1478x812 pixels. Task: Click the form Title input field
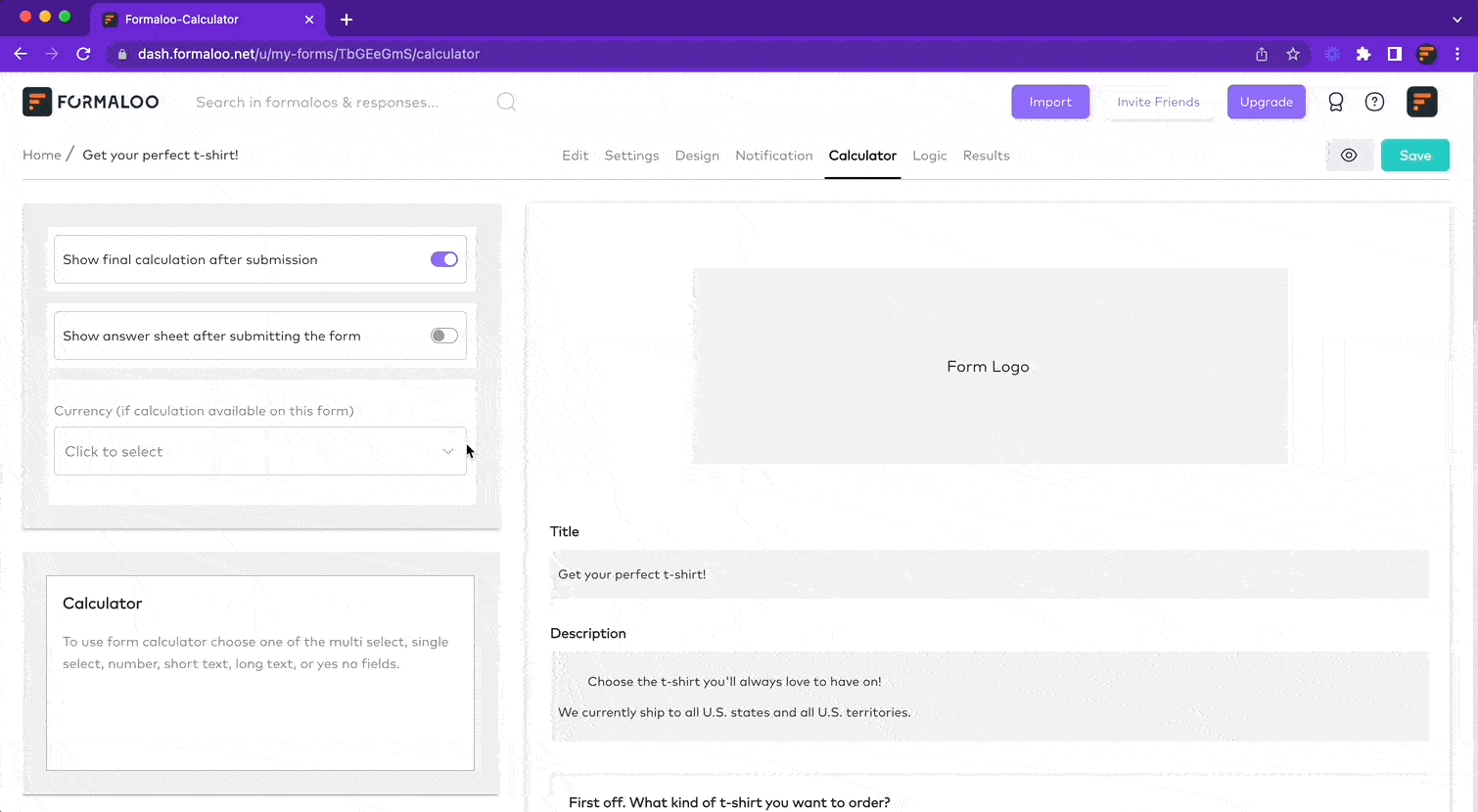[x=990, y=574]
